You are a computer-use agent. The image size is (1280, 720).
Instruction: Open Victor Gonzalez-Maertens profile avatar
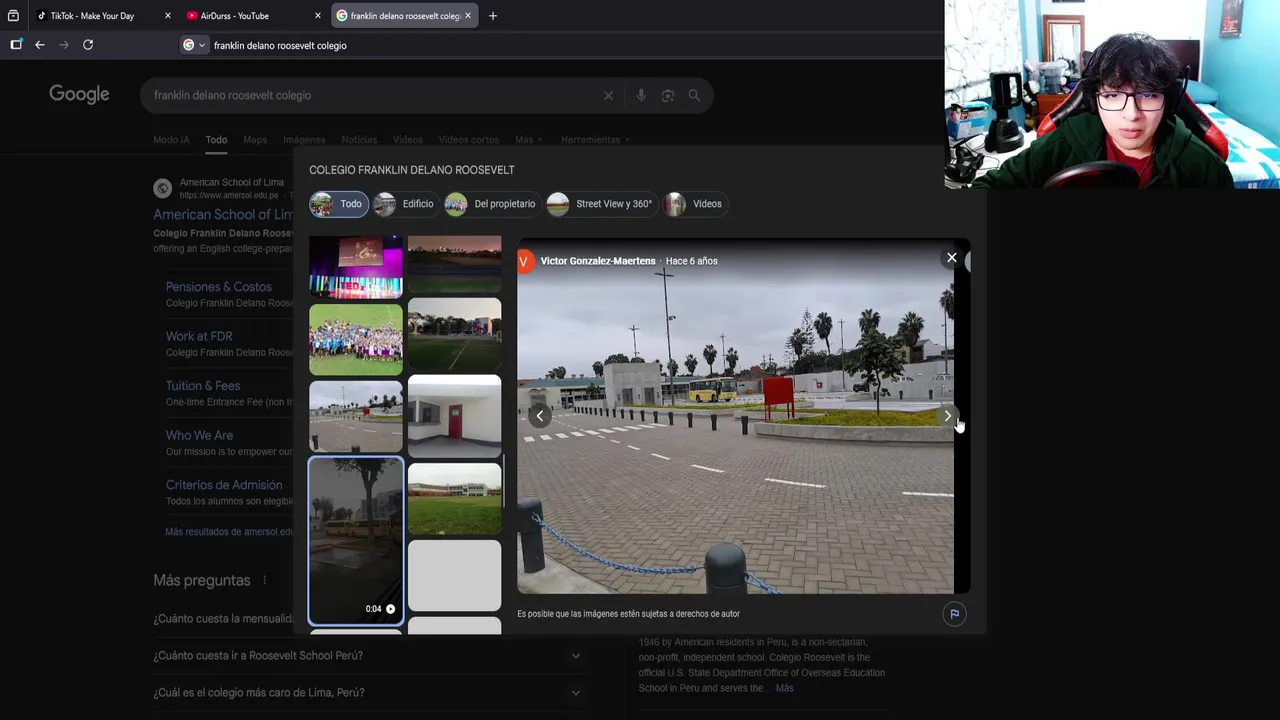click(x=524, y=261)
